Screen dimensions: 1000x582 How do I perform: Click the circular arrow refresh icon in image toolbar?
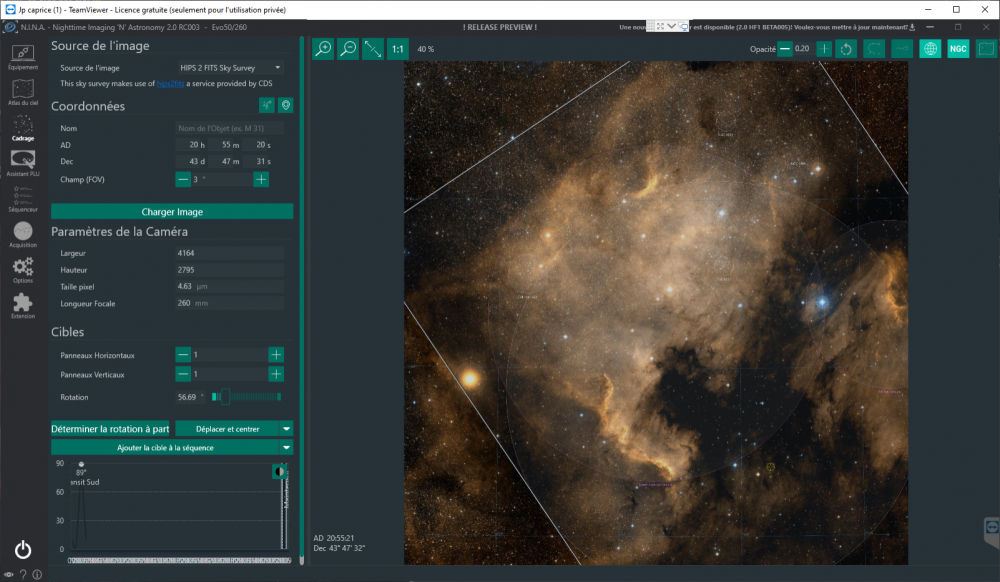pyautogui.click(x=846, y=49)
